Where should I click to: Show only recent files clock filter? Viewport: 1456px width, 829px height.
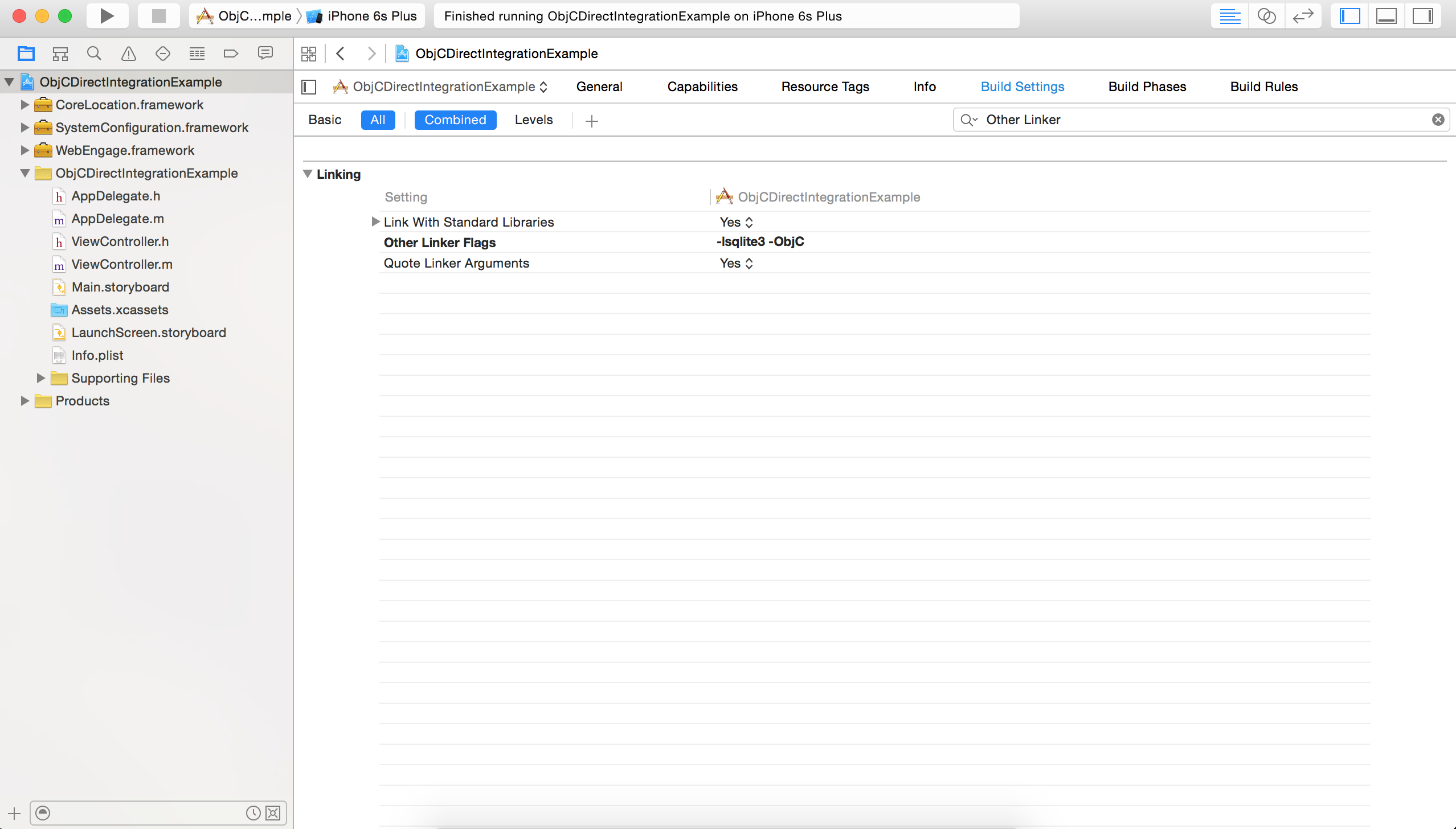tap(253, 813)
